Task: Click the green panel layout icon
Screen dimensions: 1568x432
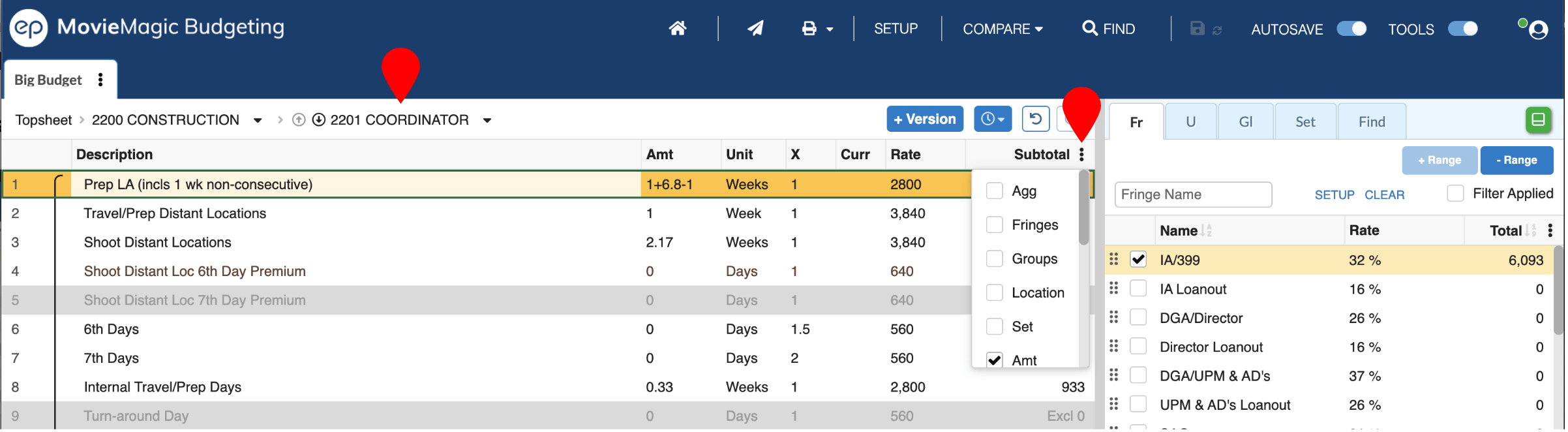Action: pos(1538,120)
